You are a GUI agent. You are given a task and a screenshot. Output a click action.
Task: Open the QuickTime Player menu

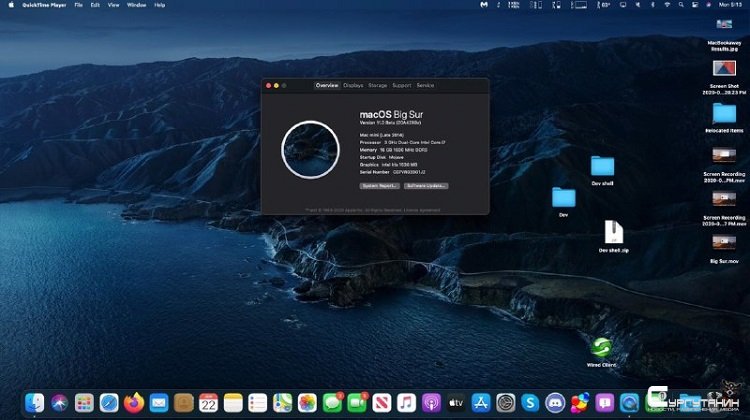(x=44, y=5)
